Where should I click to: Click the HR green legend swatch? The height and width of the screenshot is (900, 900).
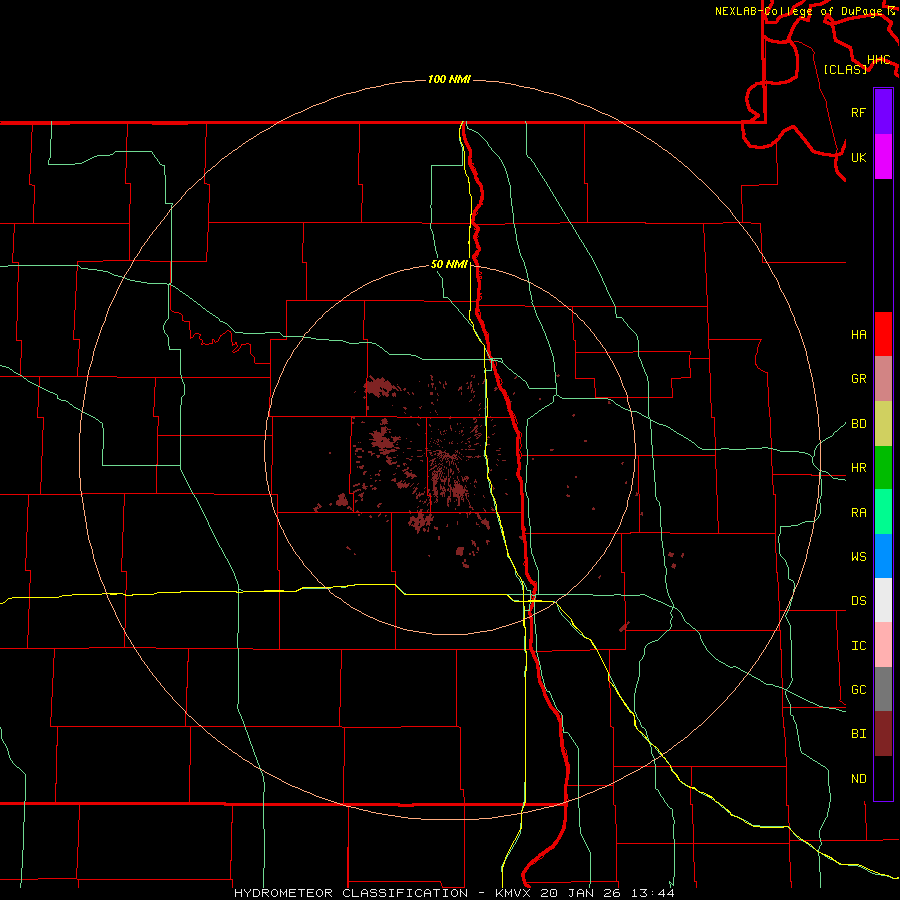tap(883, 467)
